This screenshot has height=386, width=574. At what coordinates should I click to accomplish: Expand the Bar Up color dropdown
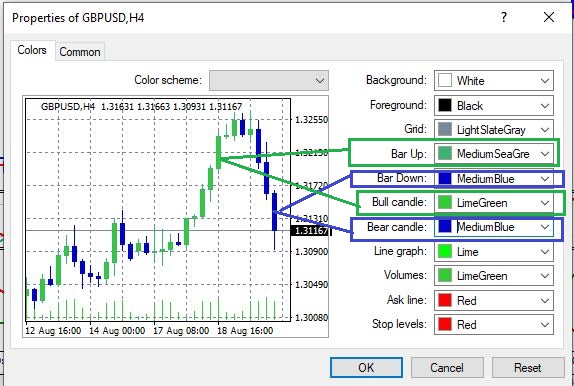[494, 154]
